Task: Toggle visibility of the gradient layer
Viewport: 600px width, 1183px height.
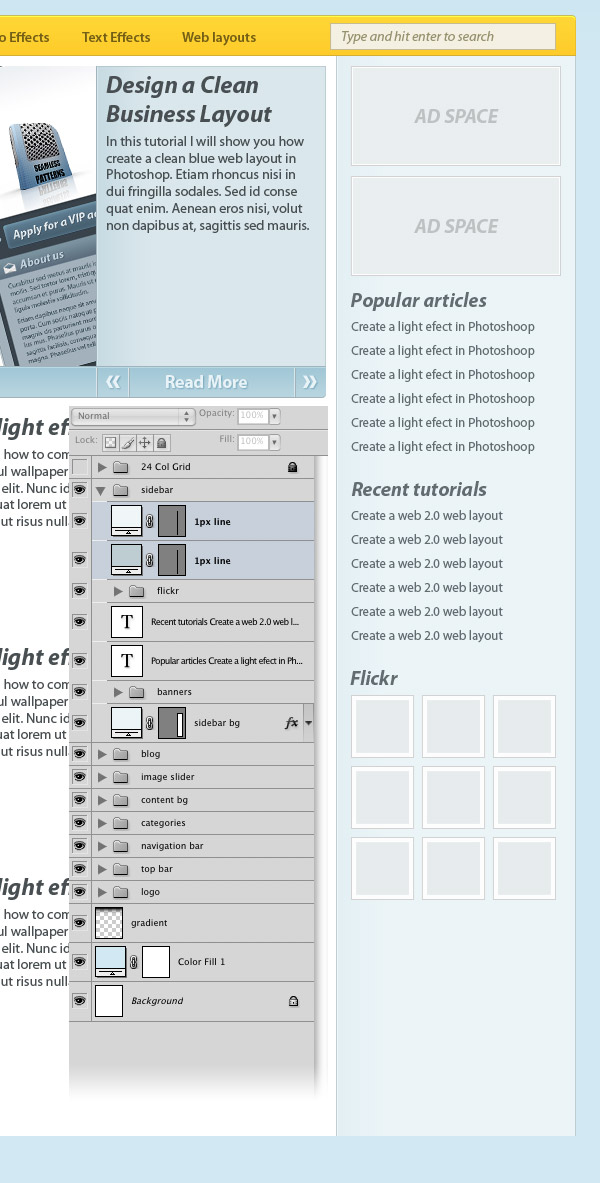Action: click(79, 923)
